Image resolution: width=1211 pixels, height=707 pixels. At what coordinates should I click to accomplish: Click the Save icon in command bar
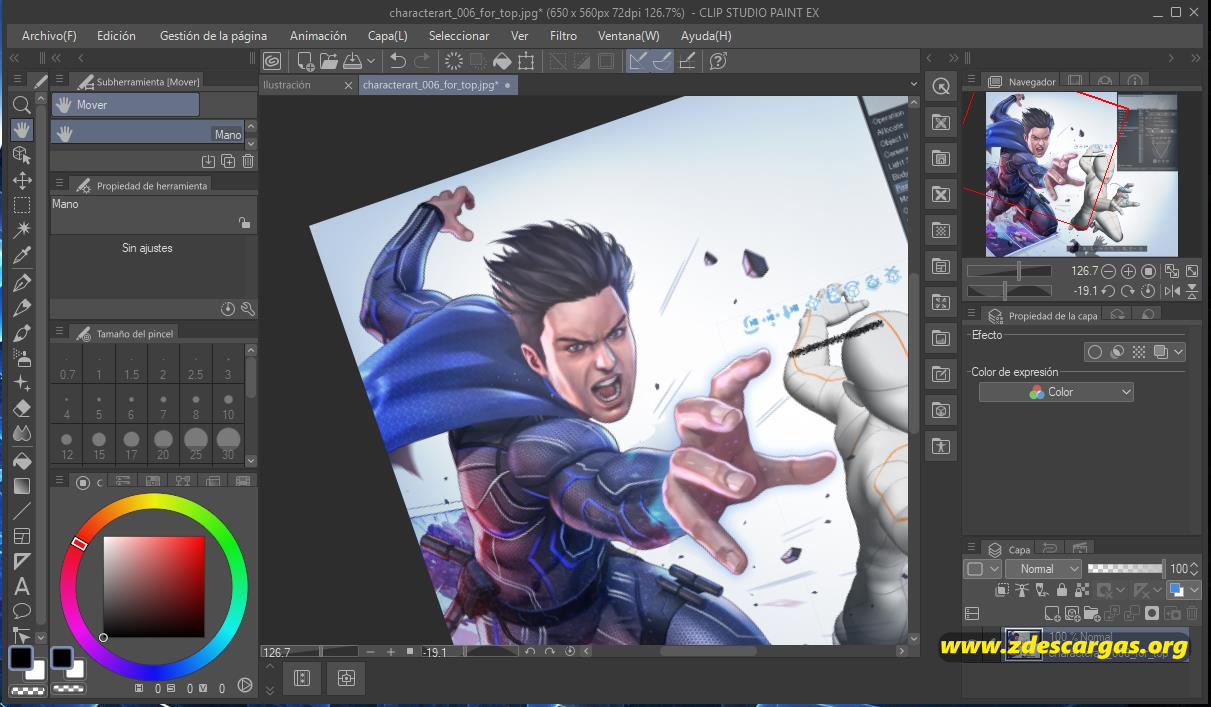[351, 61]
